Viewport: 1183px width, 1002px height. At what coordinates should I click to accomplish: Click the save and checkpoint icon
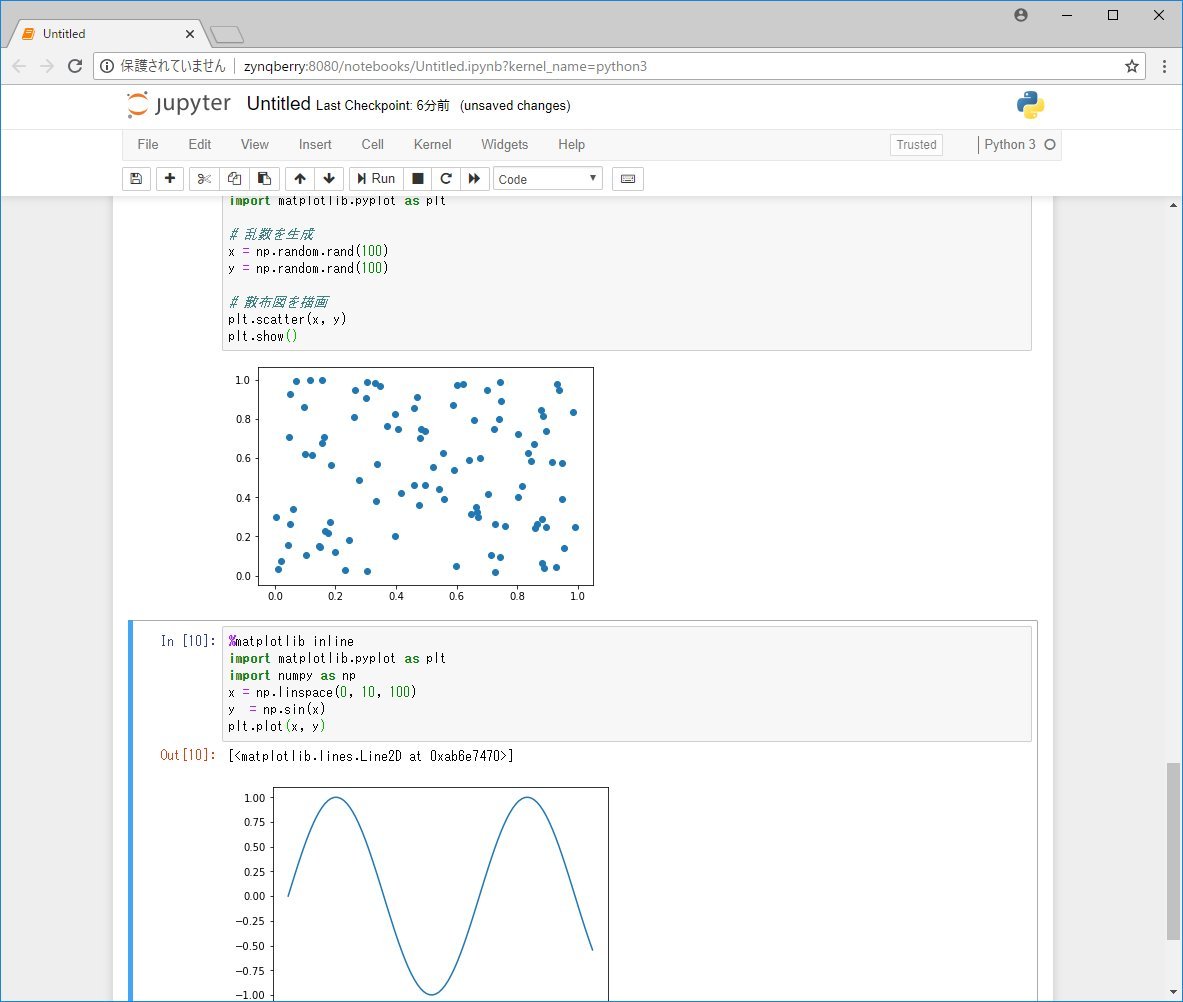(136, 179)
